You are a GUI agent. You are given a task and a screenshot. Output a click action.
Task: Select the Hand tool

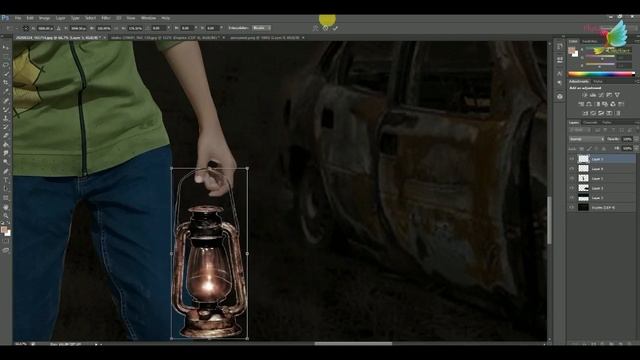click(6, 207)
